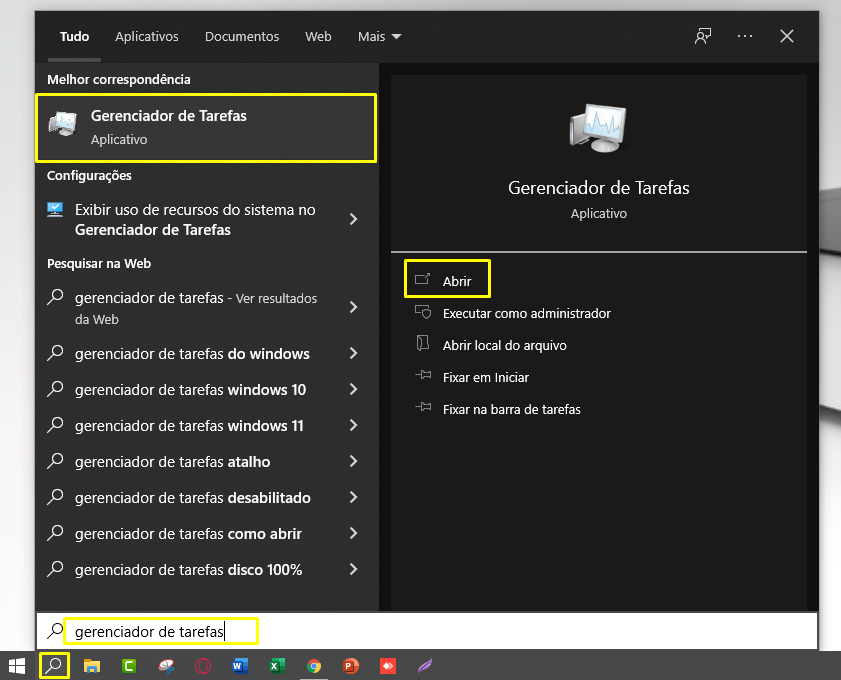This screenshot has height=680, width=841.
Task: Click the search icon beside 'do windows' suggestion
Action: coord(55,353)
